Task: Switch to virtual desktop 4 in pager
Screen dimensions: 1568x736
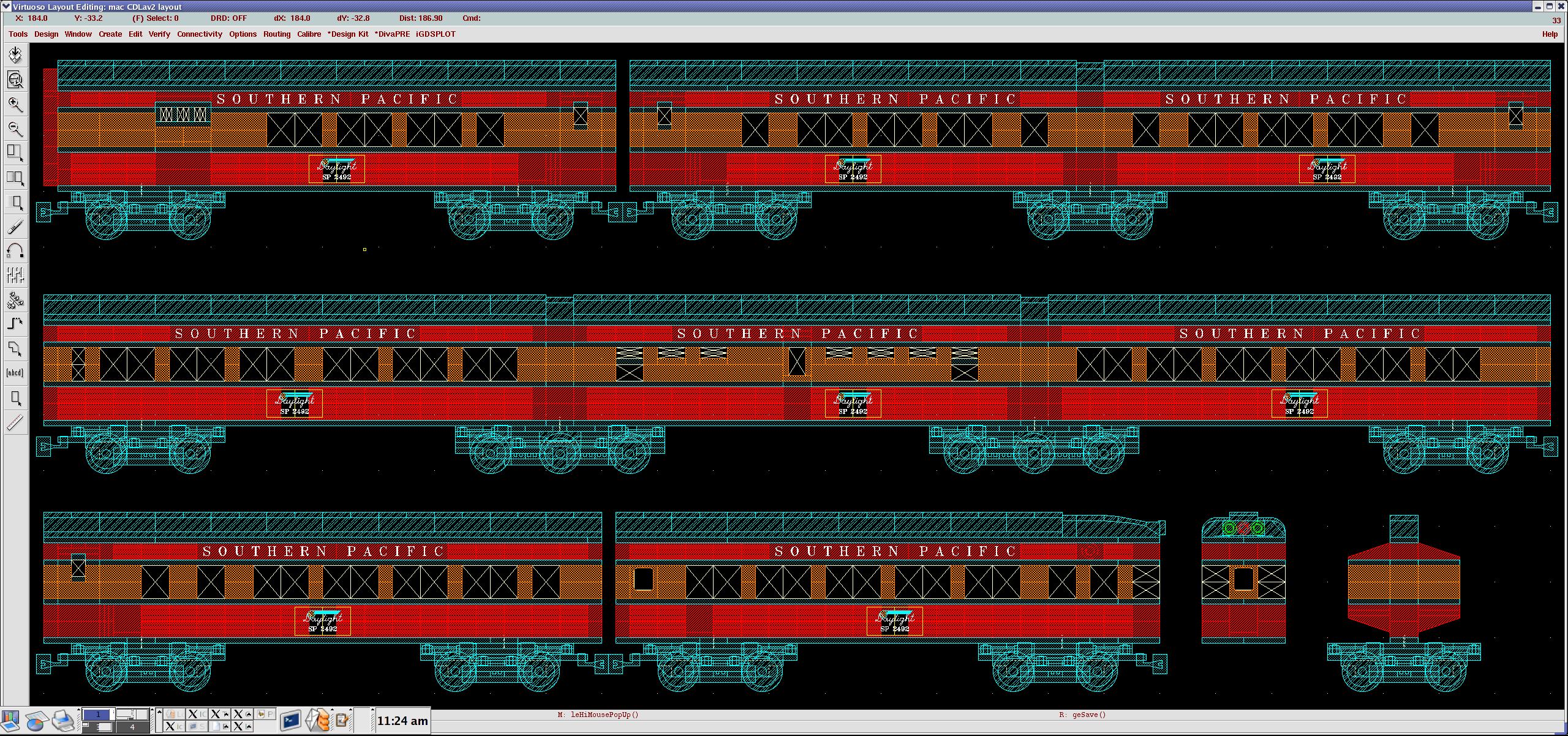Action: (132, 727)
